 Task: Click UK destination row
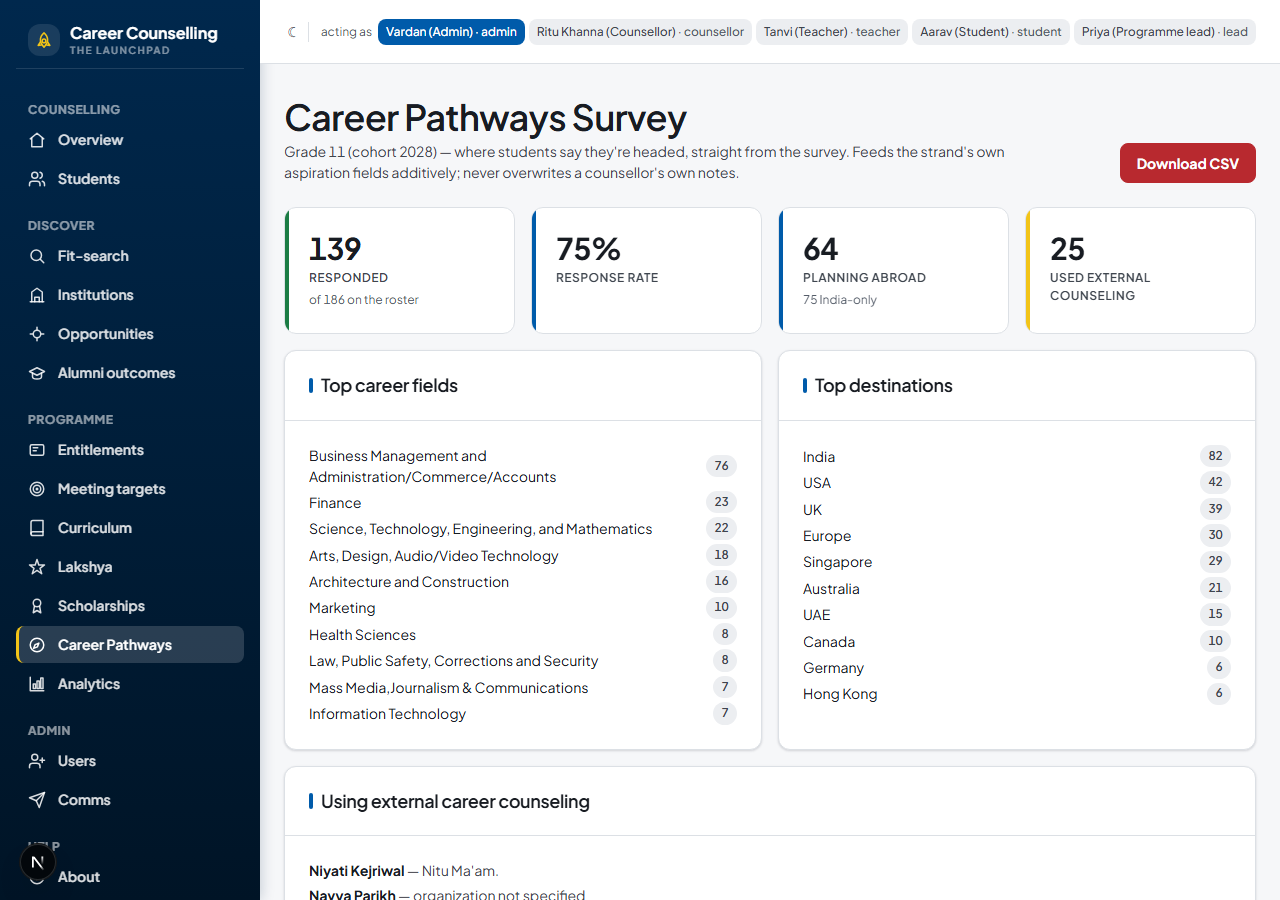[1017, 510]
